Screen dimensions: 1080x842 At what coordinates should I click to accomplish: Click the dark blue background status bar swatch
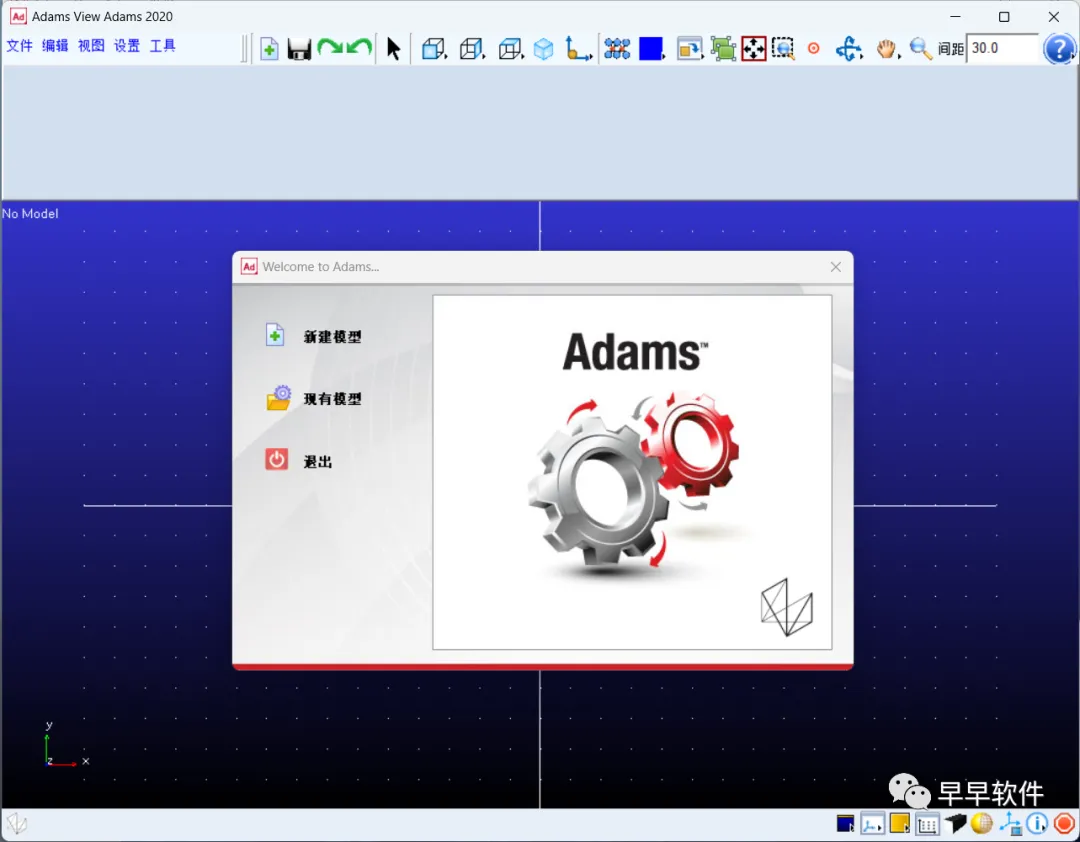click(845, 823)
